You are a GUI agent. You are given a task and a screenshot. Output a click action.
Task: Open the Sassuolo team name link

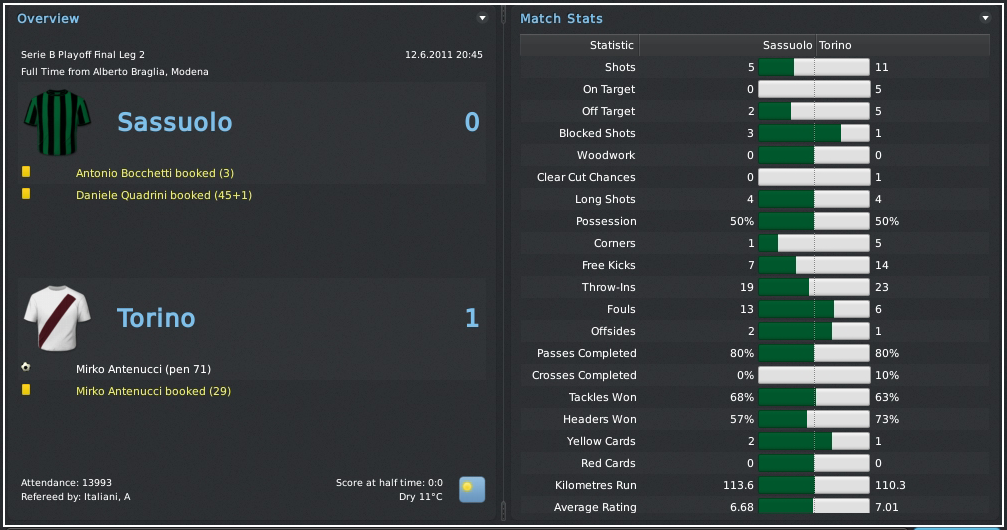(x=174, y=122)
